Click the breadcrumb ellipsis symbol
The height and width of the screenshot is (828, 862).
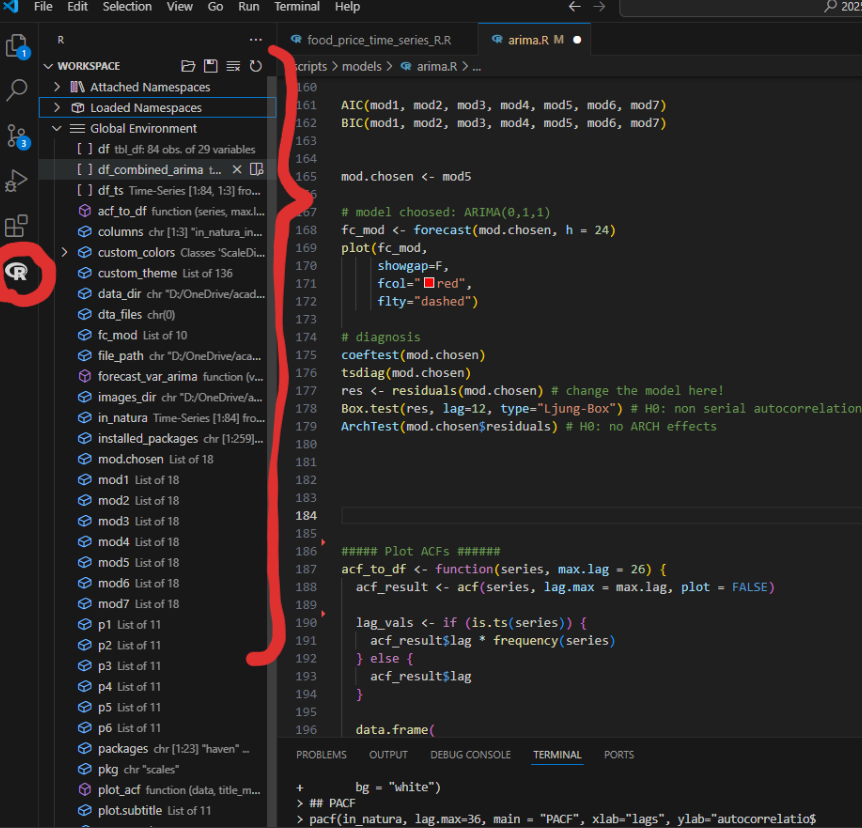click(477, 67)
